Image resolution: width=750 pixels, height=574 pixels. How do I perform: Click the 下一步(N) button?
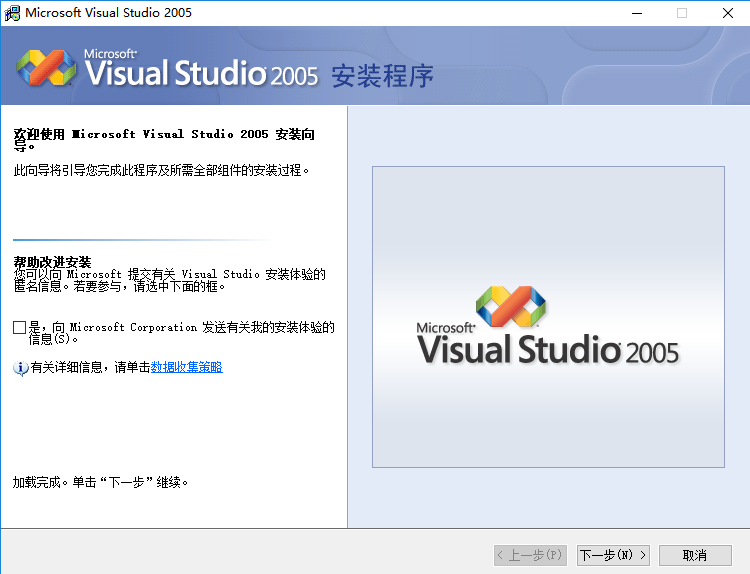[613, 555]
